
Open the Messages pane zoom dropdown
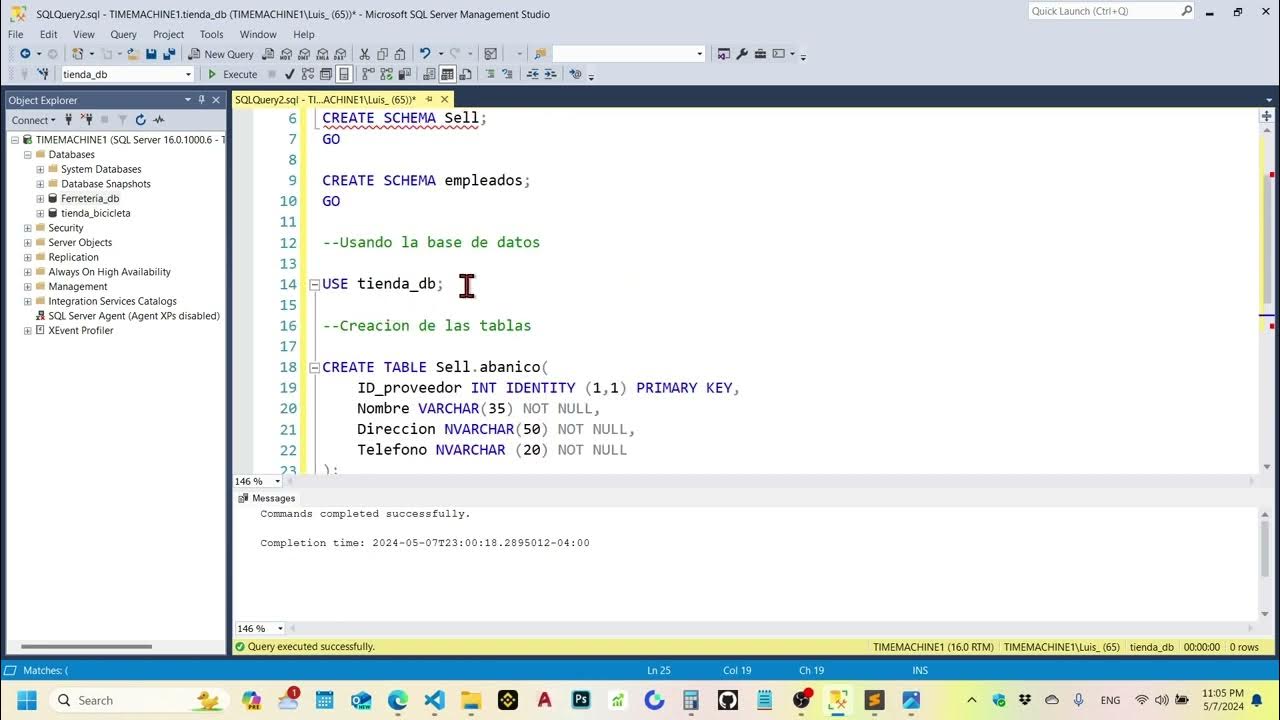[279, 628]
